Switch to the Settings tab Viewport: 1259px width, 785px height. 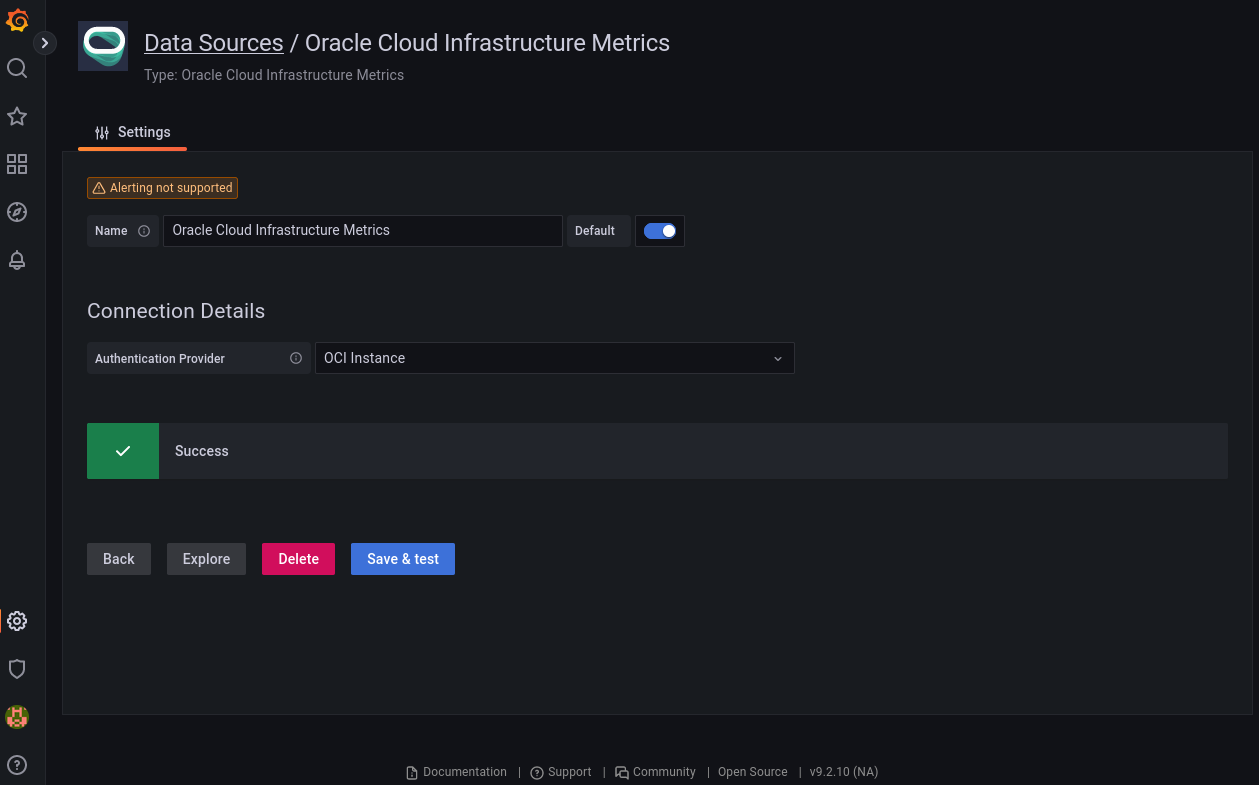point(133,132)
